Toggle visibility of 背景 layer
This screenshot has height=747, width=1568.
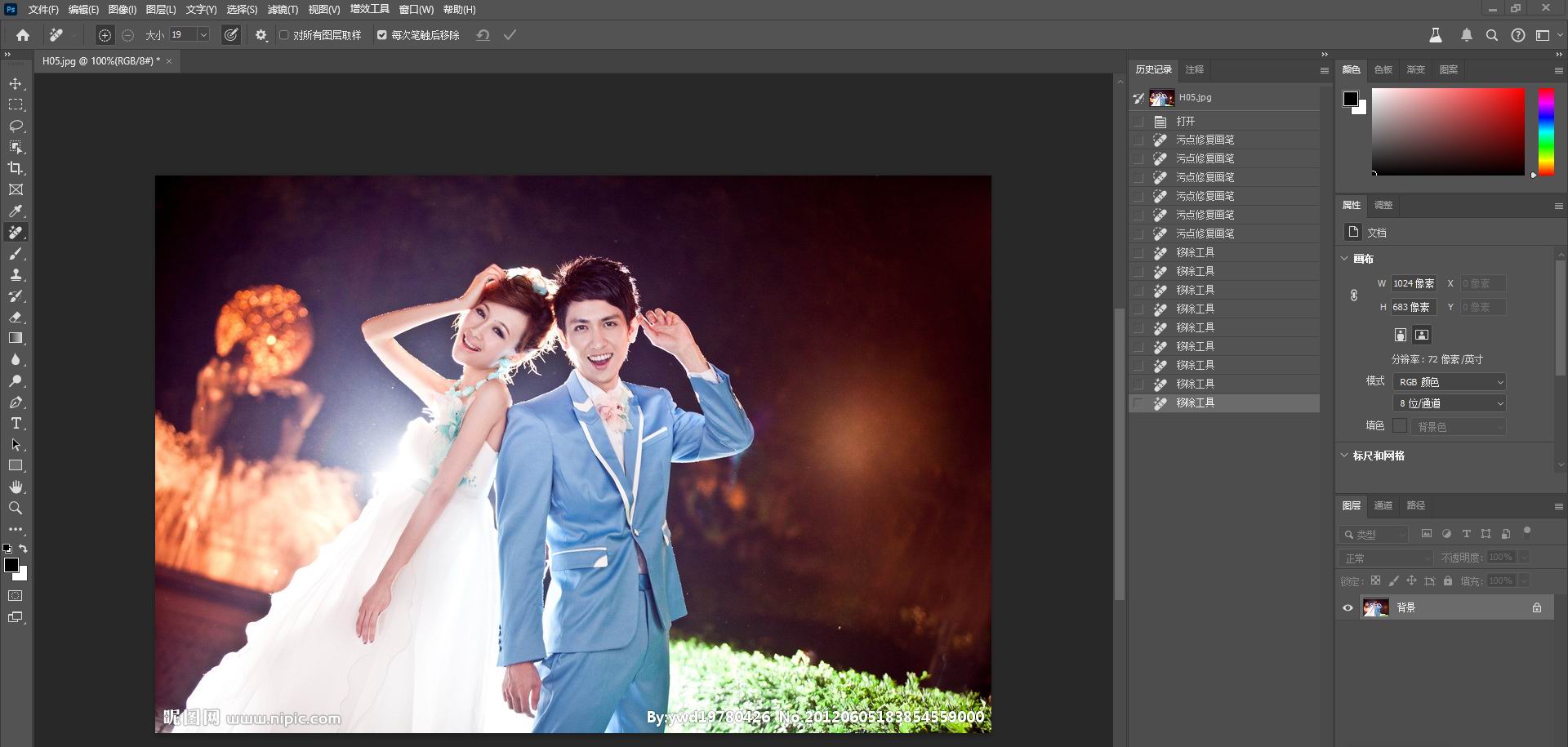1347,607
